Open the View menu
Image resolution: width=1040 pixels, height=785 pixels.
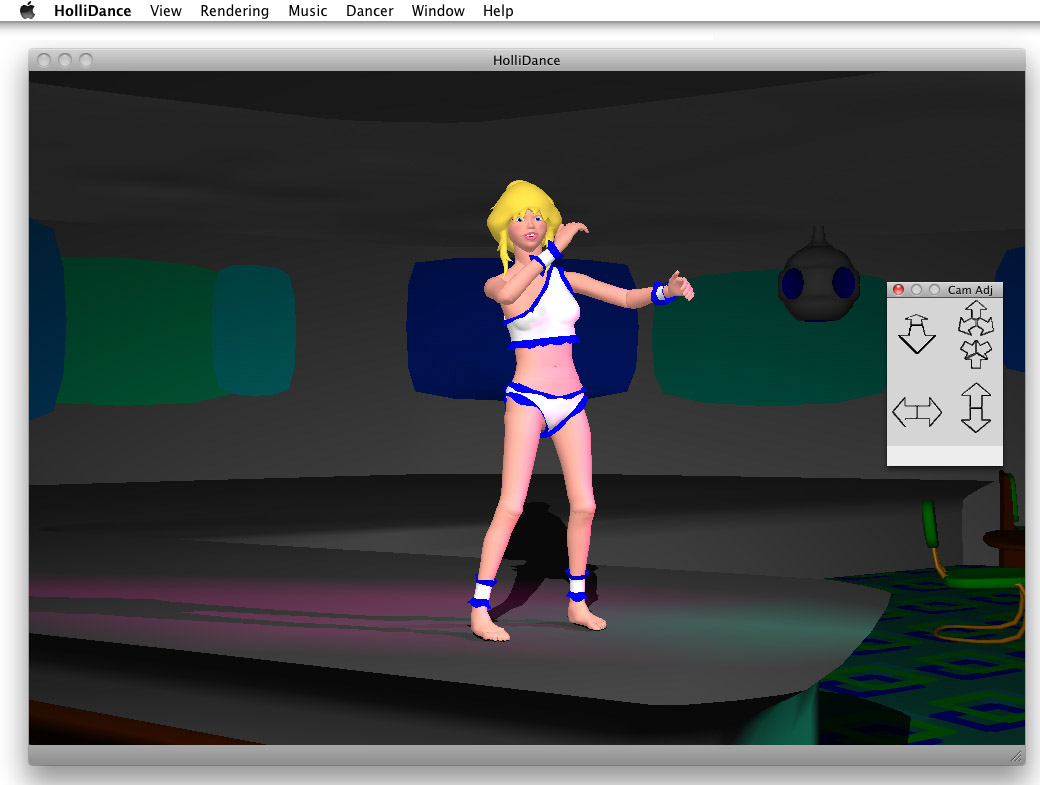(166, 11)
